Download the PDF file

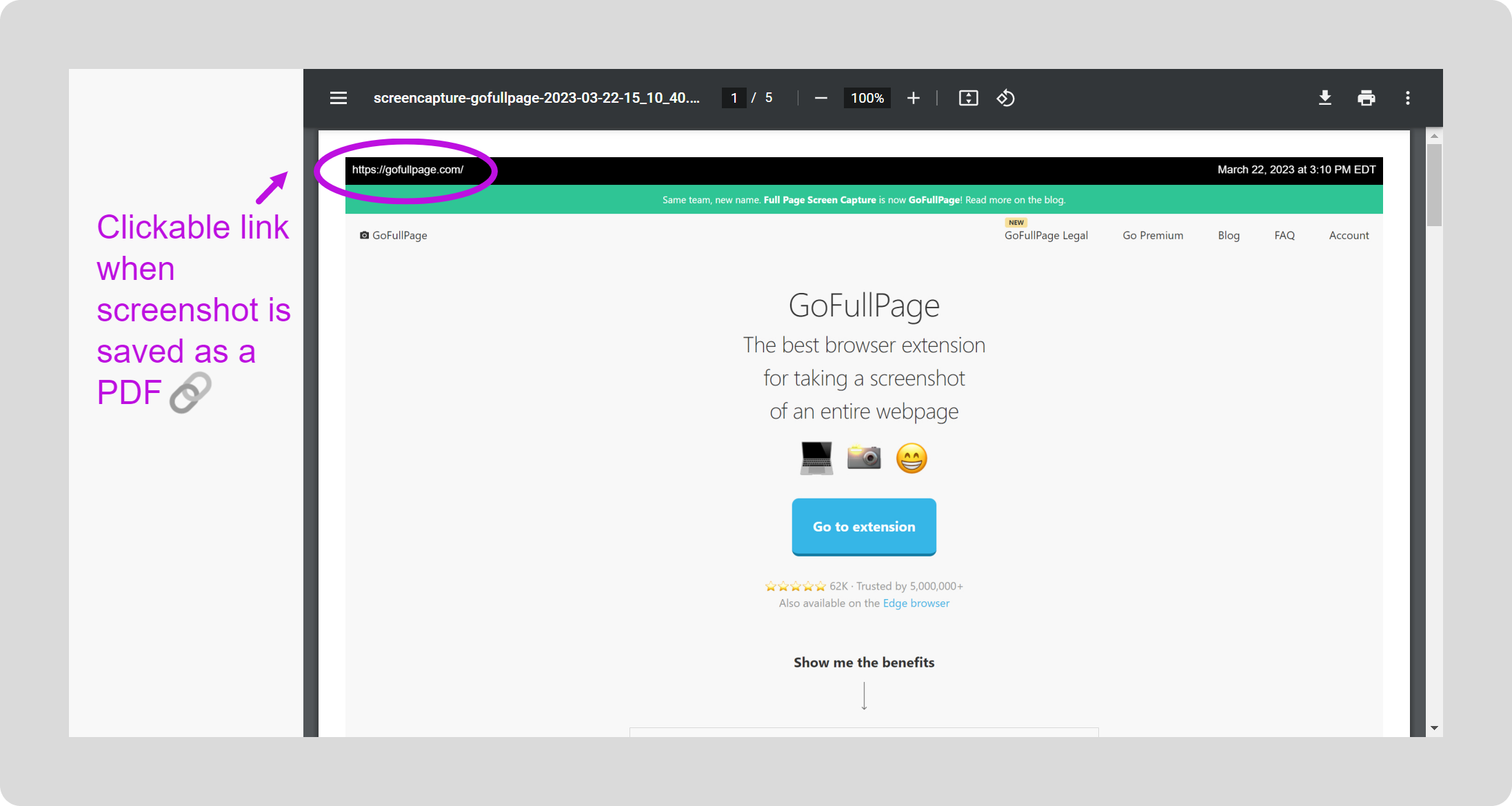click(x=1324, y=98)
